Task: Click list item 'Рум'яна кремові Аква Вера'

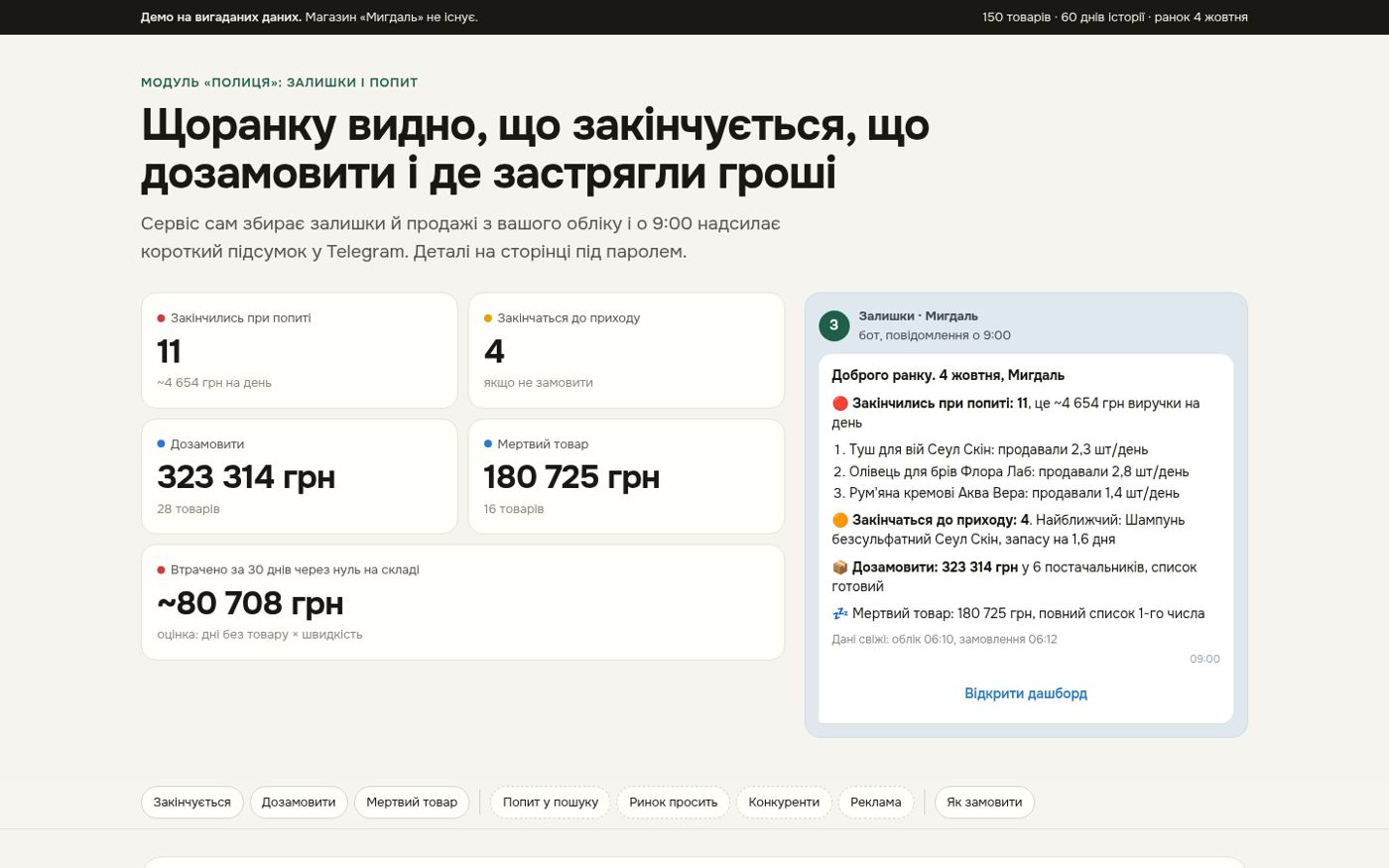Action: pyautogui.click(x=1014, y=493)
